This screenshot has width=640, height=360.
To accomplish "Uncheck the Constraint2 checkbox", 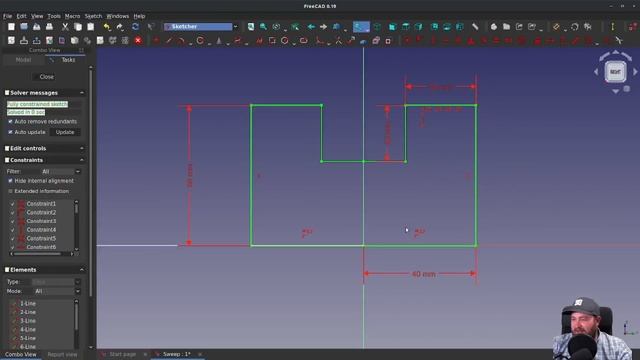I will (x=12, y=212).
